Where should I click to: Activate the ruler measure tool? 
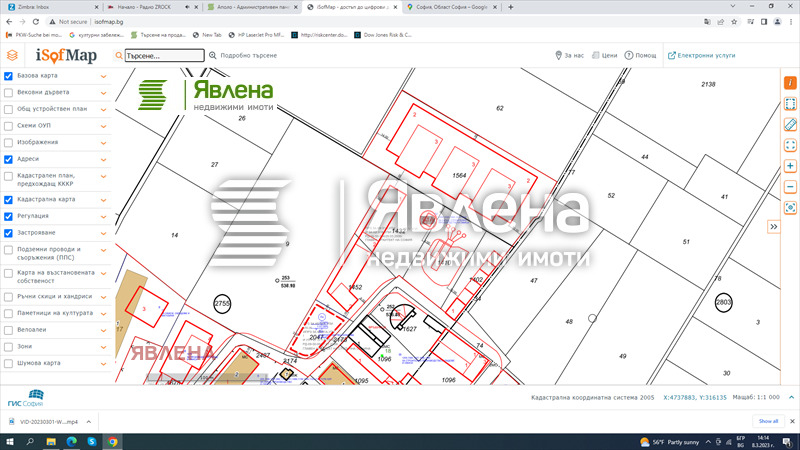[790, 124]
